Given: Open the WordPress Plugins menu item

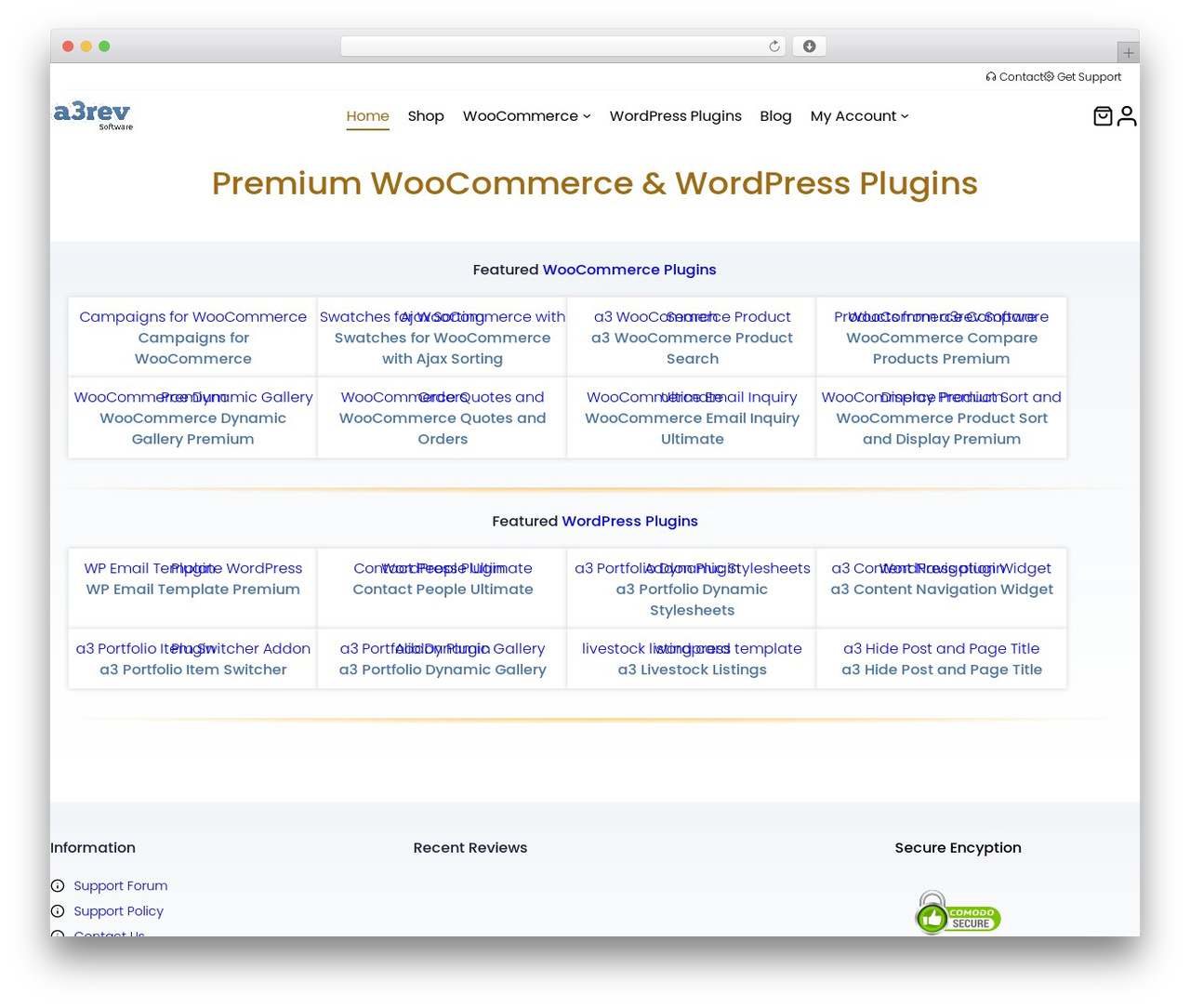Looking at the screenshot, I should pyautogui.click(x=676, y=116).
